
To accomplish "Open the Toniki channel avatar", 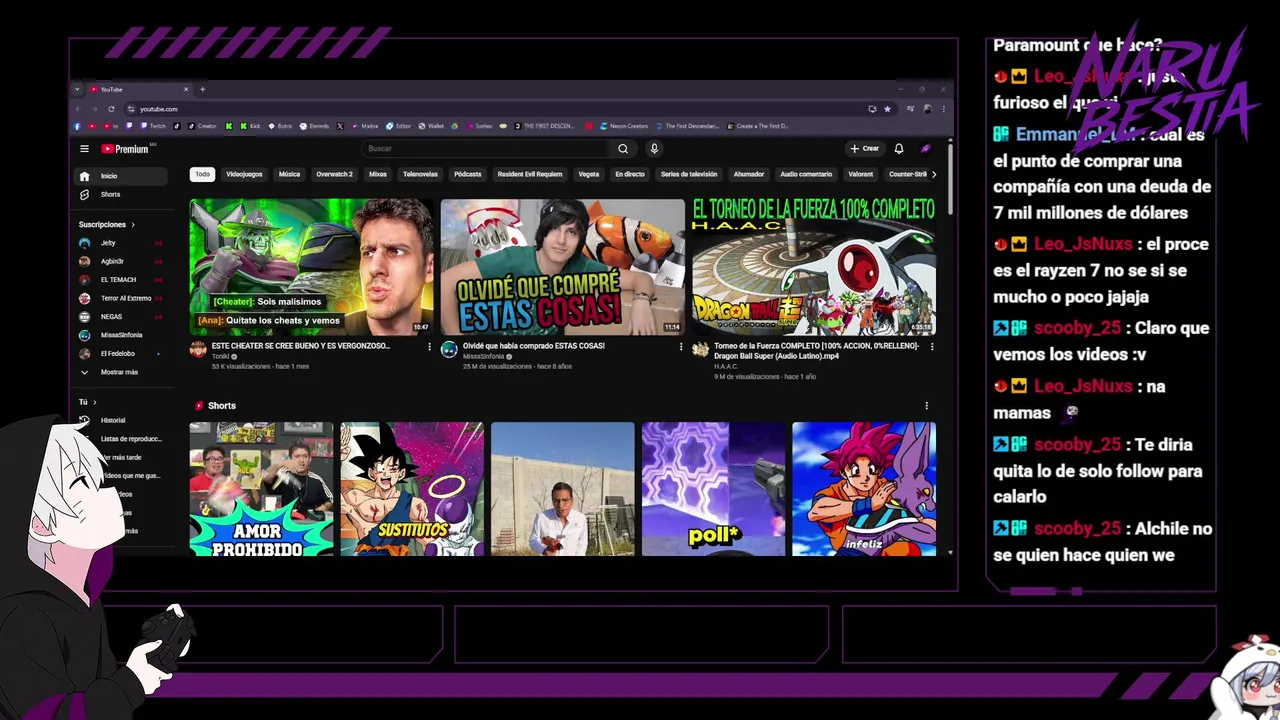I will [198, 349].
